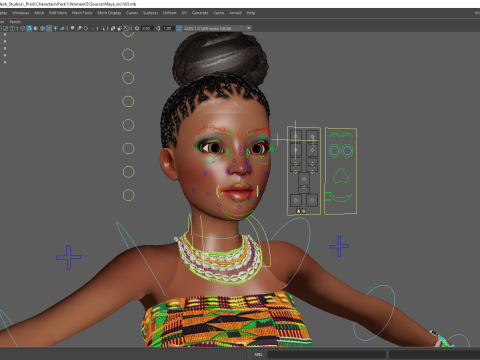Toggle Use All Lights icon

tap(55, 28)
